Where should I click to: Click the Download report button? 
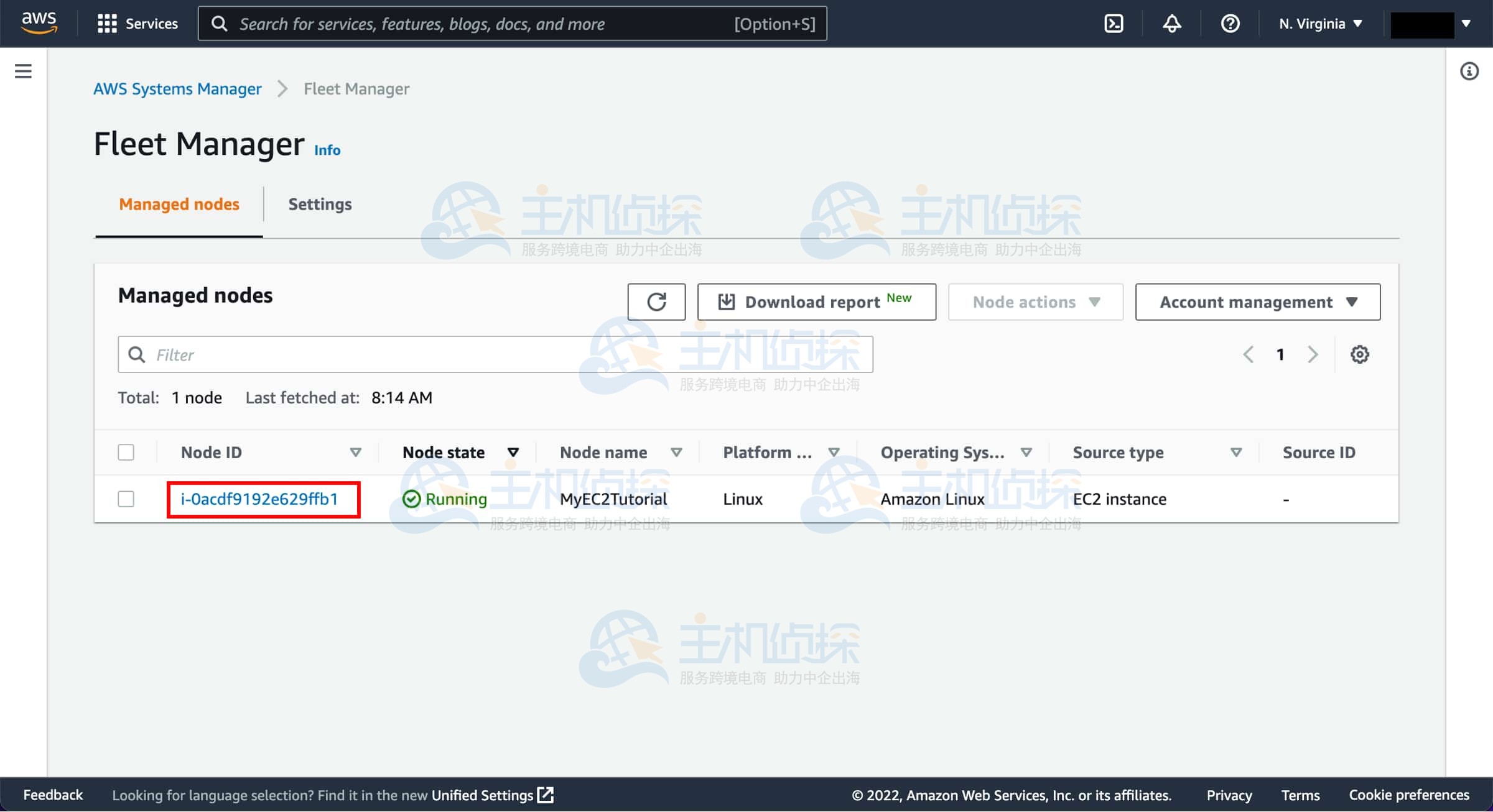(816, 302)
